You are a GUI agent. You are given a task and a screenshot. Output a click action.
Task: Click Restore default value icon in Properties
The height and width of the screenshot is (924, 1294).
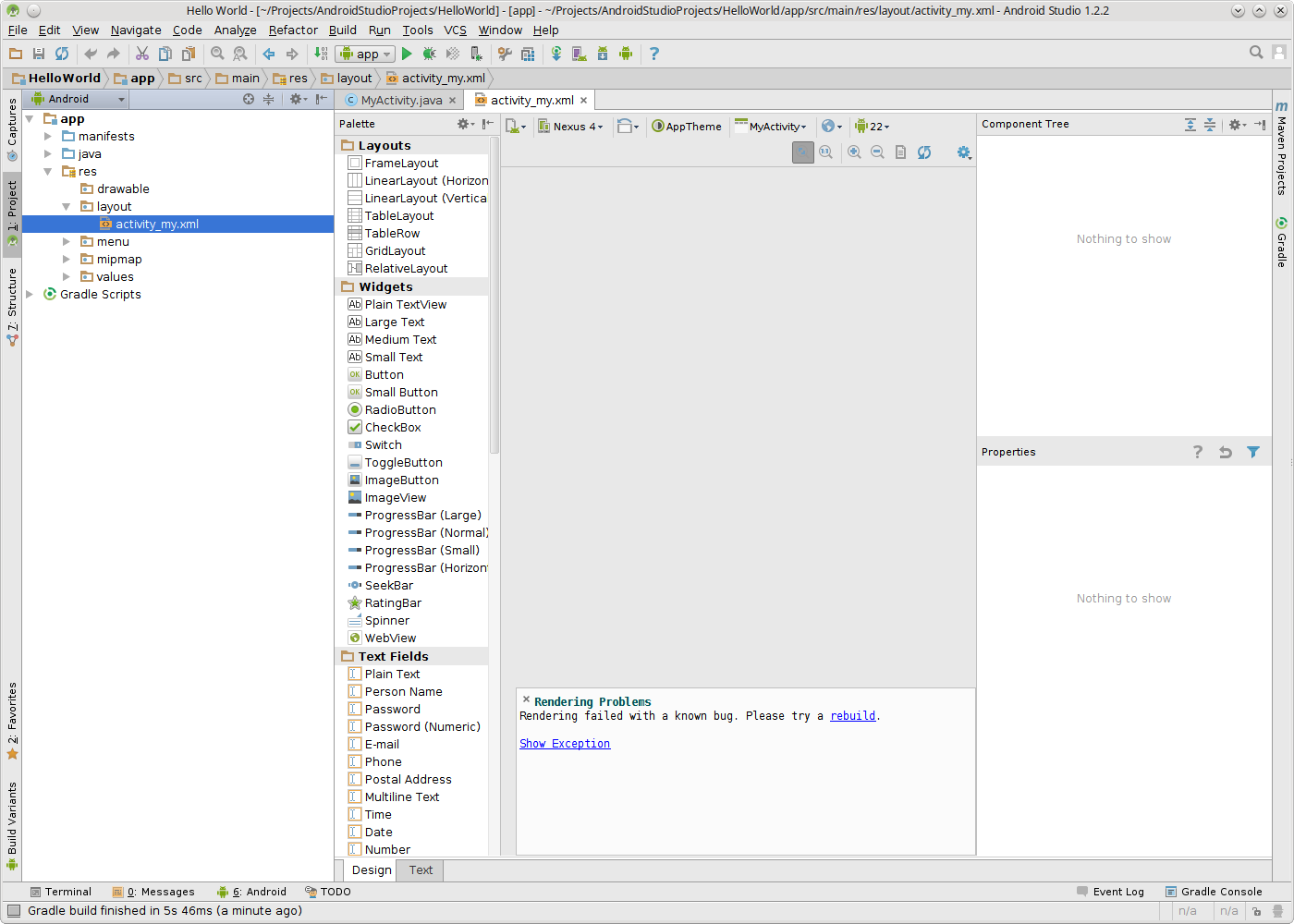(1226, 452)
